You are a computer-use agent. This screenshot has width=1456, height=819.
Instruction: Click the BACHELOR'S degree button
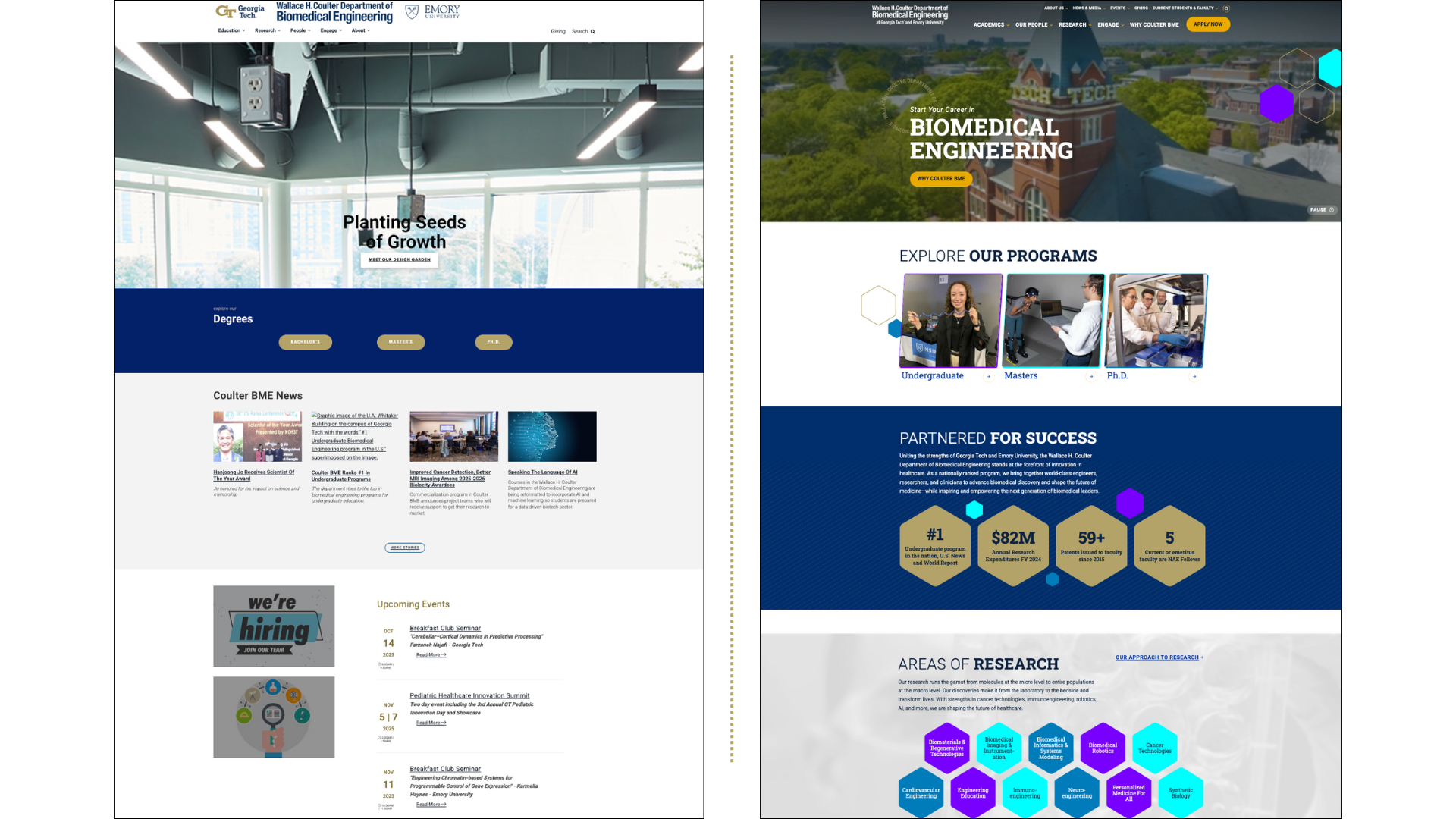[305, 342]
